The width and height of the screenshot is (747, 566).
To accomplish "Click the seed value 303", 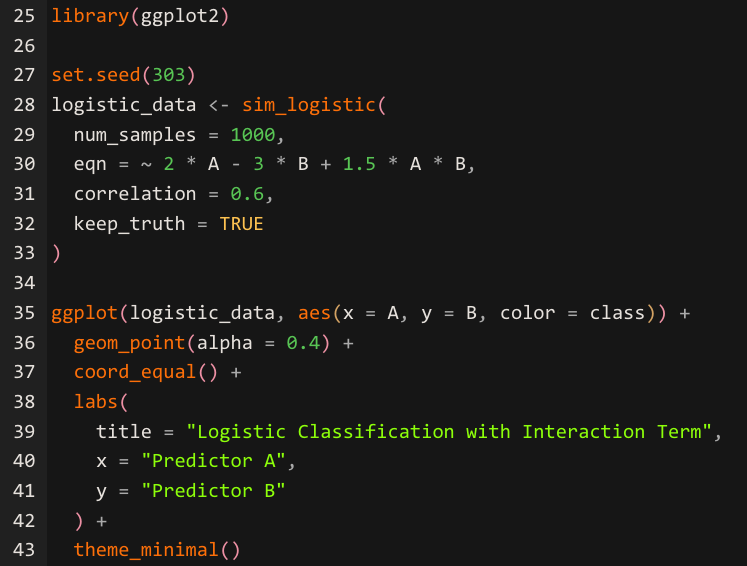I will [168, 75].
